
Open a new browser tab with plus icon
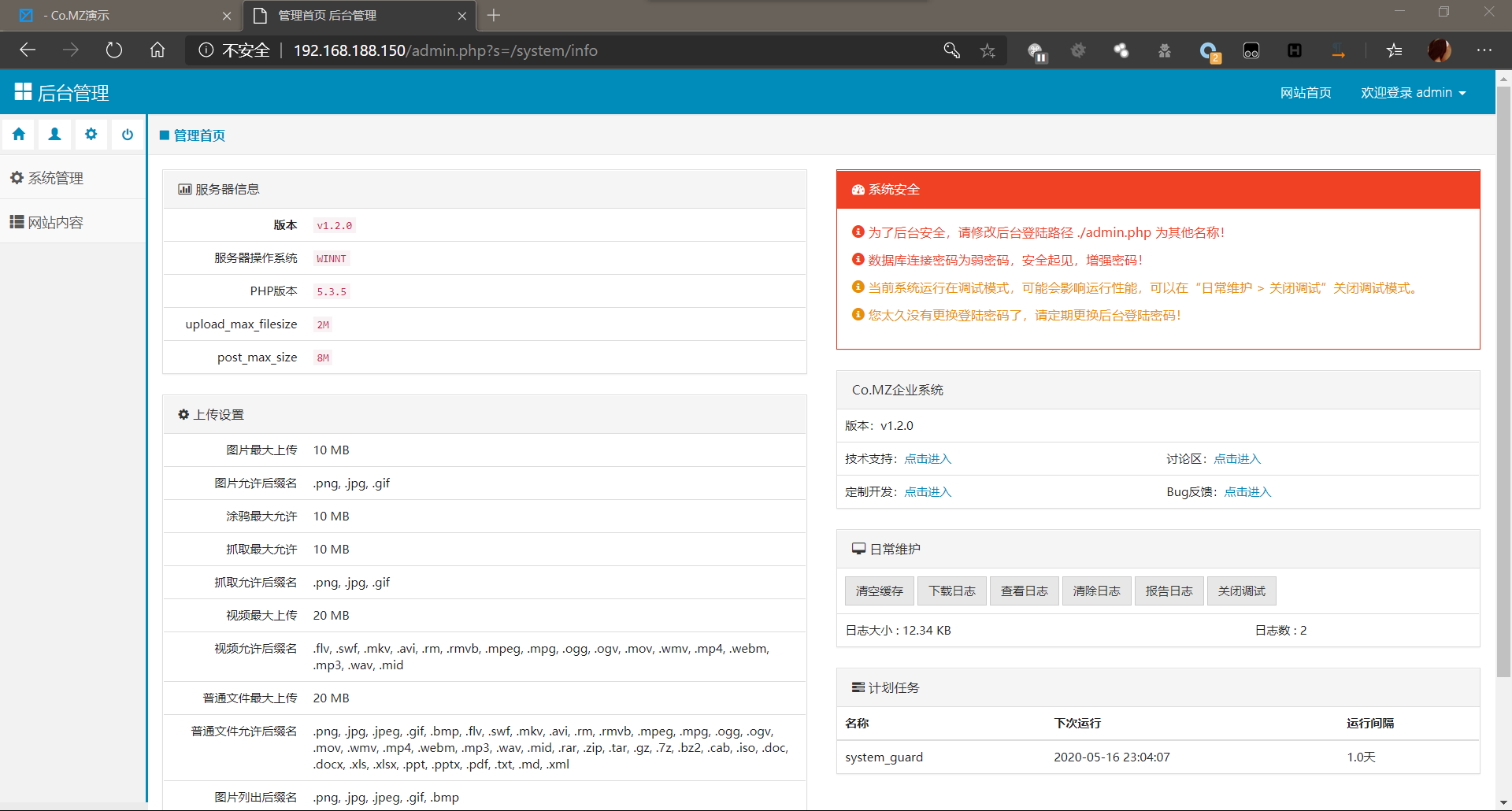pos(494,15)
